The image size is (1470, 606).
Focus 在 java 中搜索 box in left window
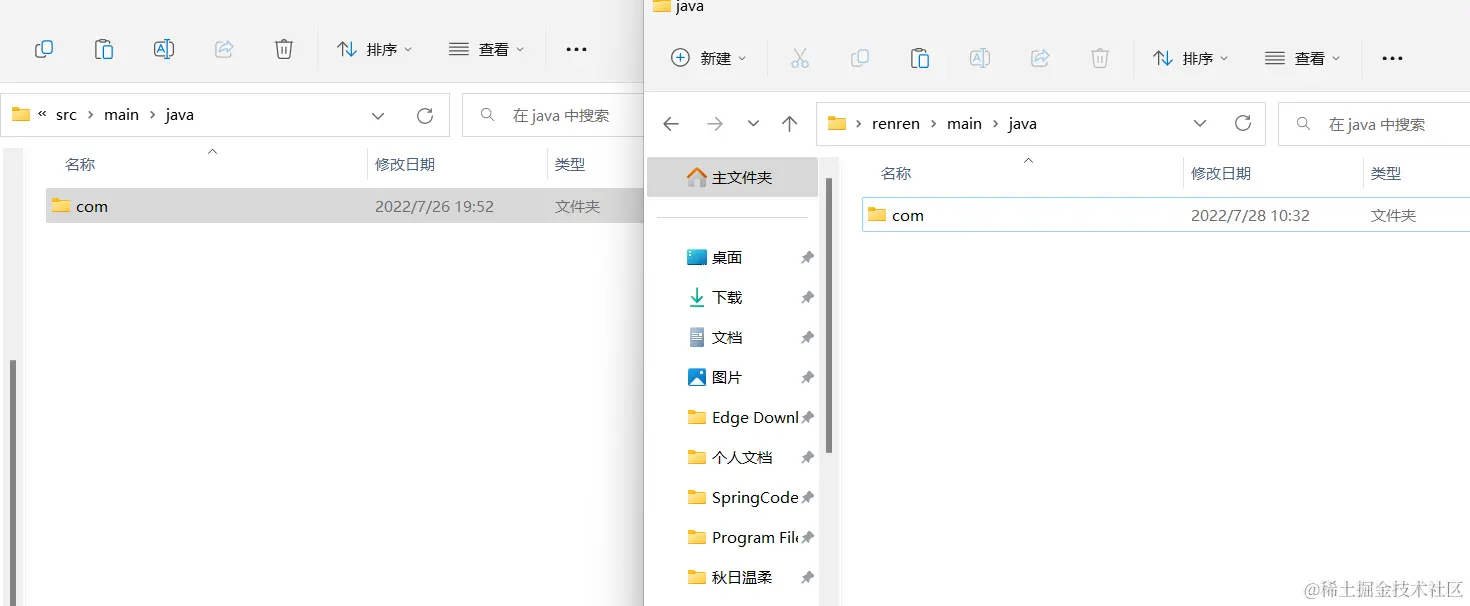click(x=555, y=116)
